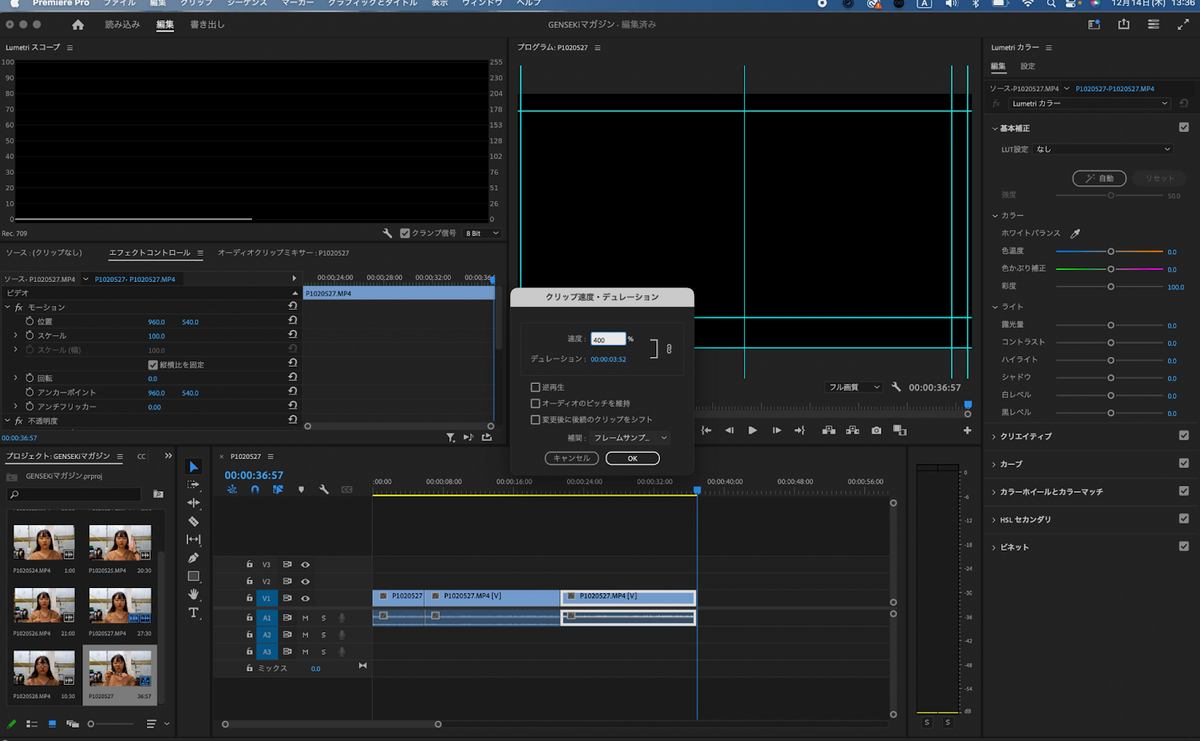1200x741 pixels.
Task: Switch to 読み込み workspace tab
Action: point(122,24)
